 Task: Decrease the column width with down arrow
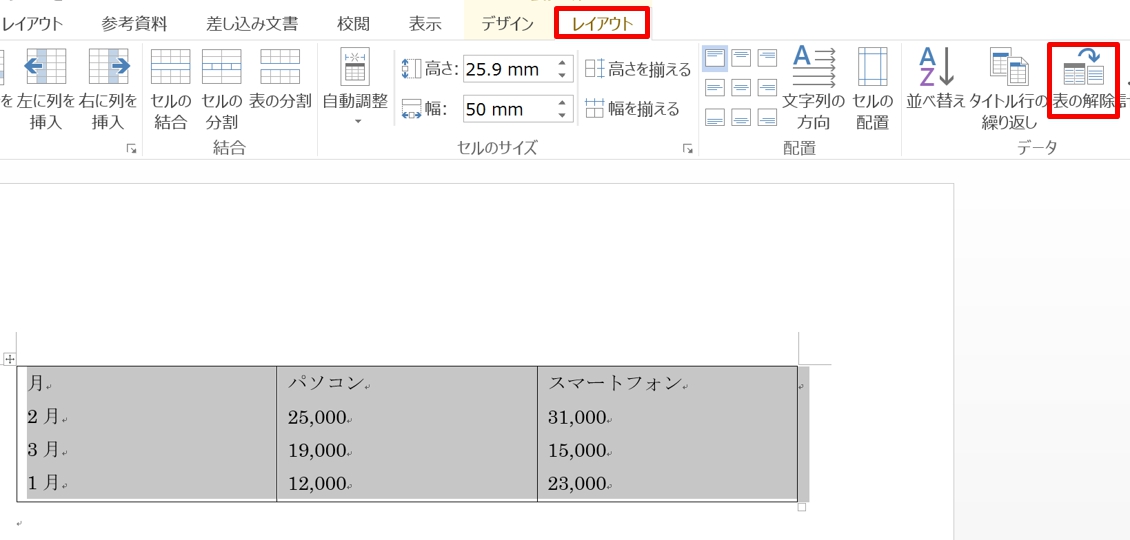[x=564, y=116]
